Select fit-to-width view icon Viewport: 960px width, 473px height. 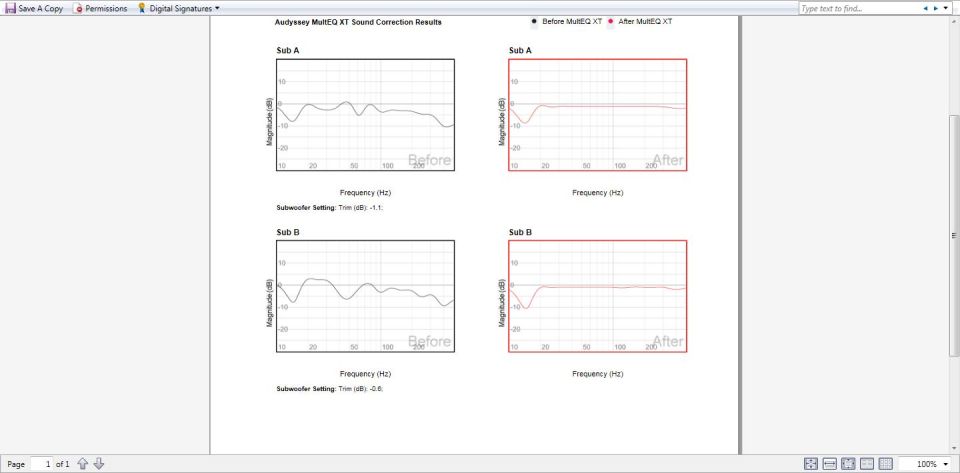coord(830,464)
